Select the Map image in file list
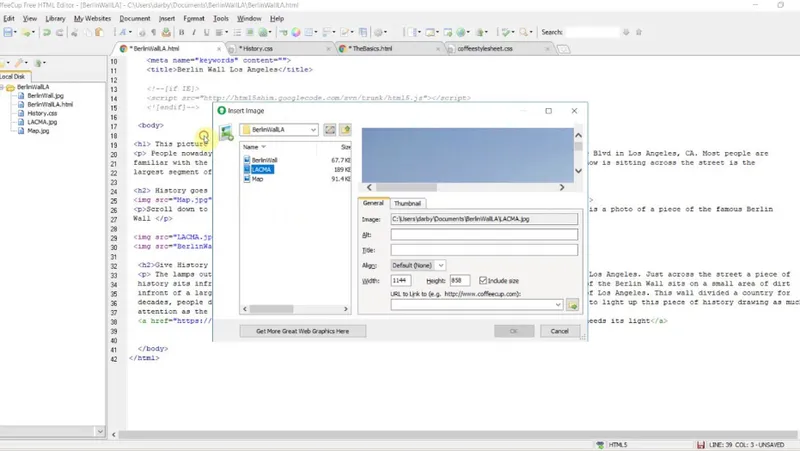This screenshot has height=451, width=800. pos(258,179)
